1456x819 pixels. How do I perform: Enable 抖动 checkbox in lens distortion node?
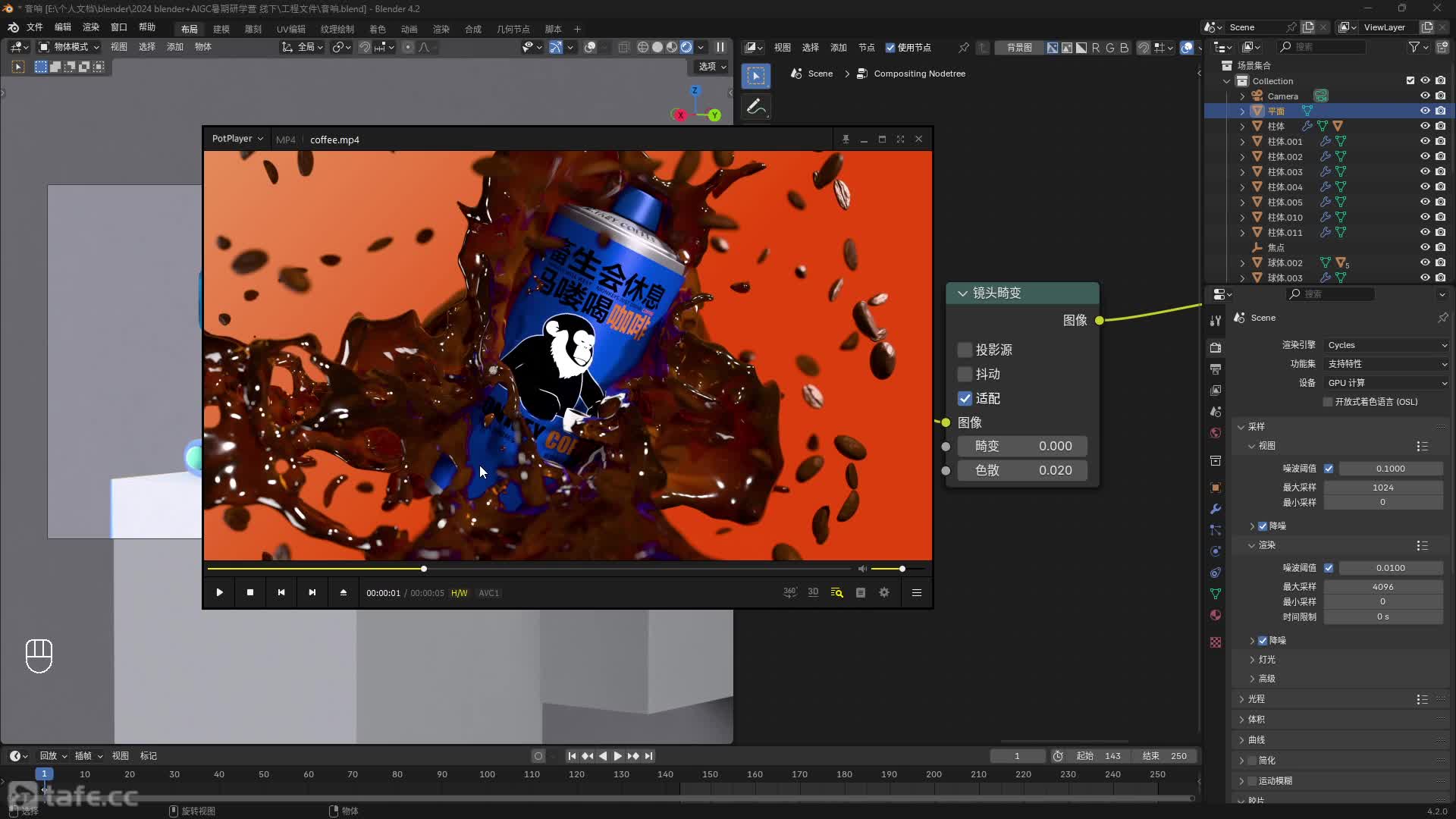(965, 374)
